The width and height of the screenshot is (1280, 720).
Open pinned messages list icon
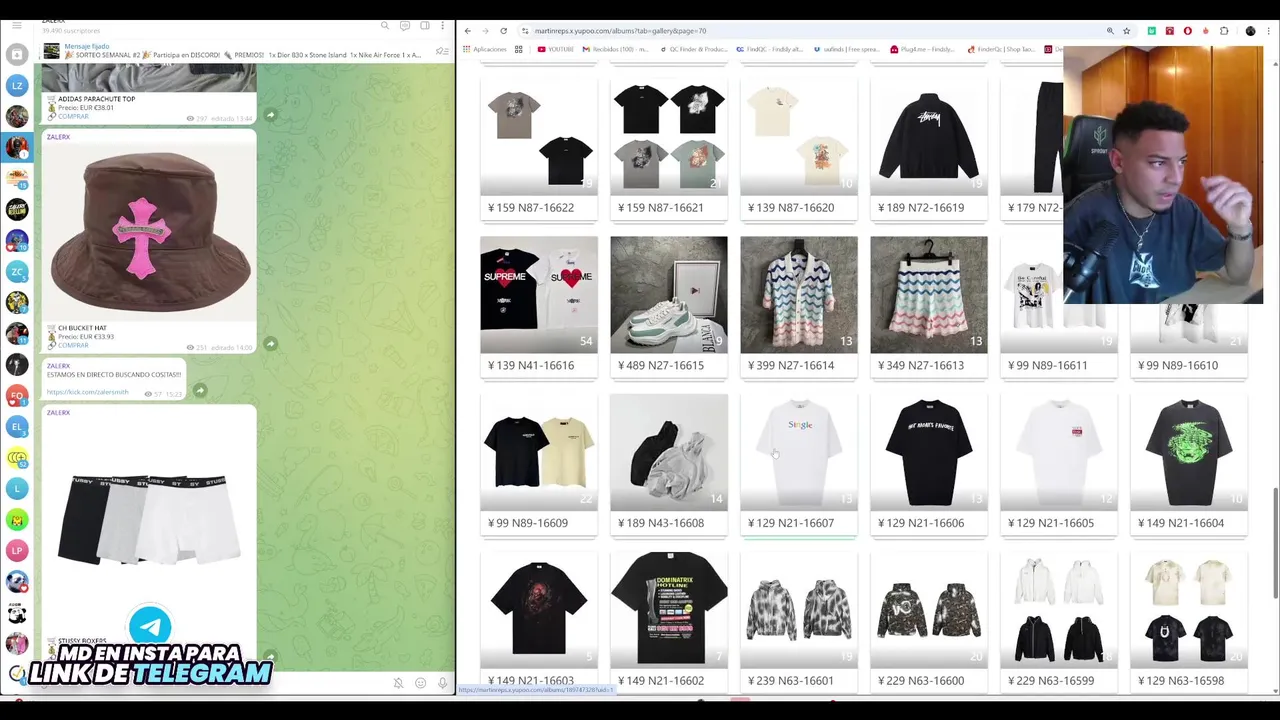(x=440, y=51)
